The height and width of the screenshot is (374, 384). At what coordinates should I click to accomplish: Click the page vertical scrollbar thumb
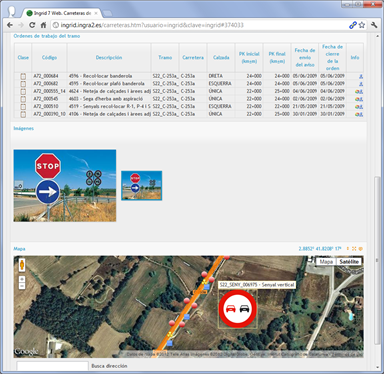[x=377, y=260]
